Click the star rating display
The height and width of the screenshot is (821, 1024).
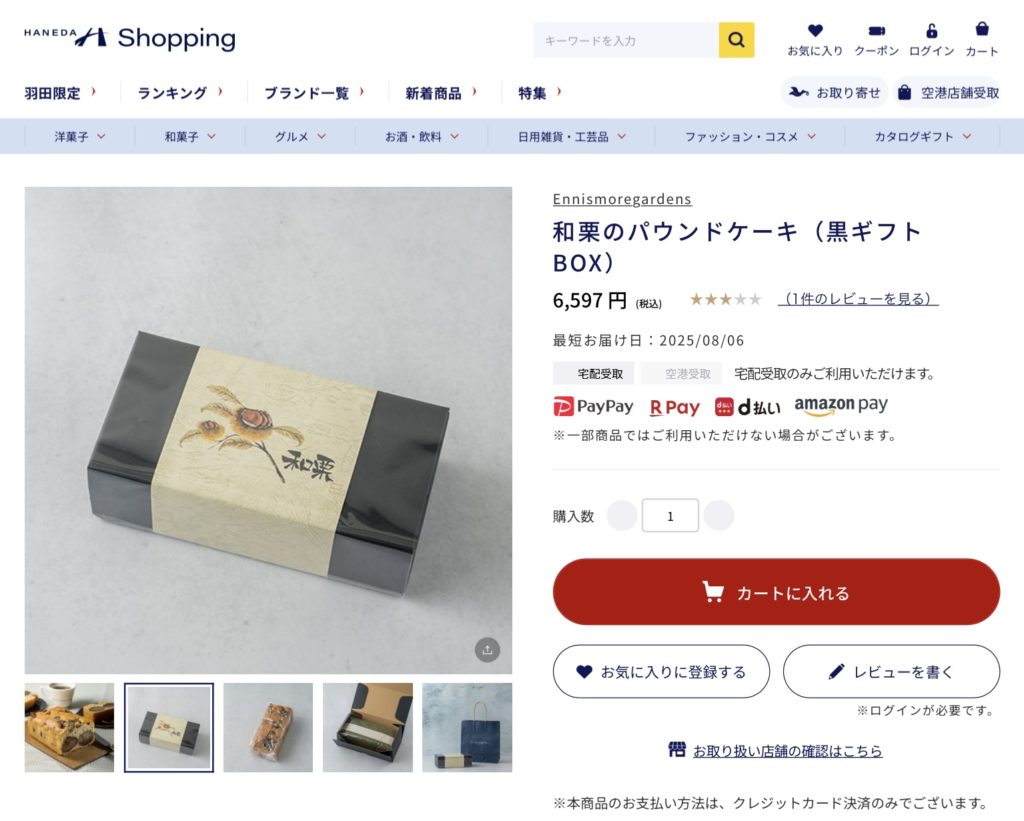(x=726, y=299)
